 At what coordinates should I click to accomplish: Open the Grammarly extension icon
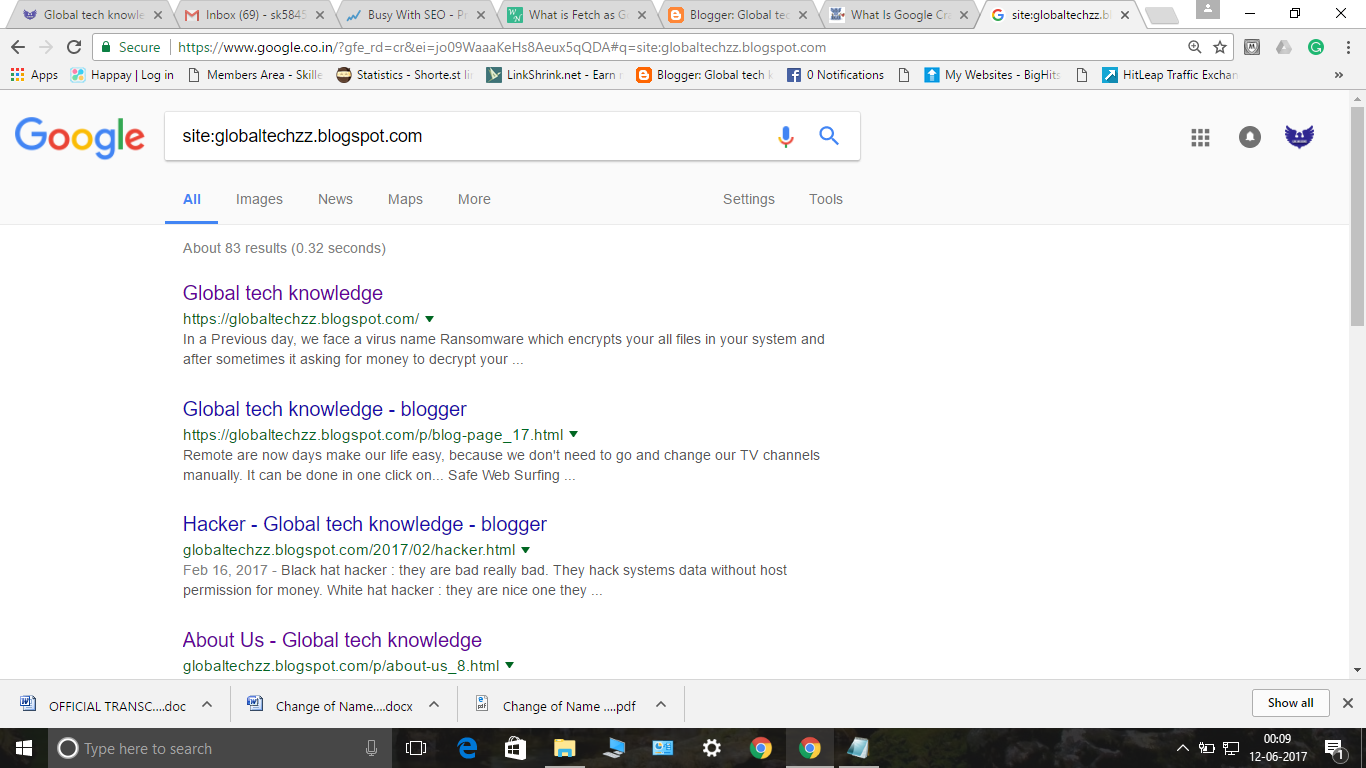click(1316, 47)
